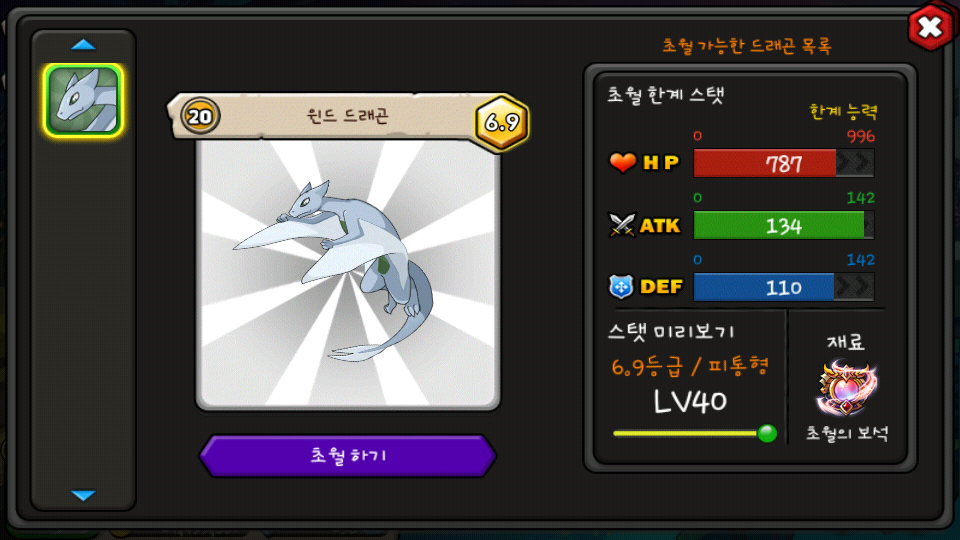Click the 한계 능력 label
This screenshot has width=960, height=540.
pos(843,111)
